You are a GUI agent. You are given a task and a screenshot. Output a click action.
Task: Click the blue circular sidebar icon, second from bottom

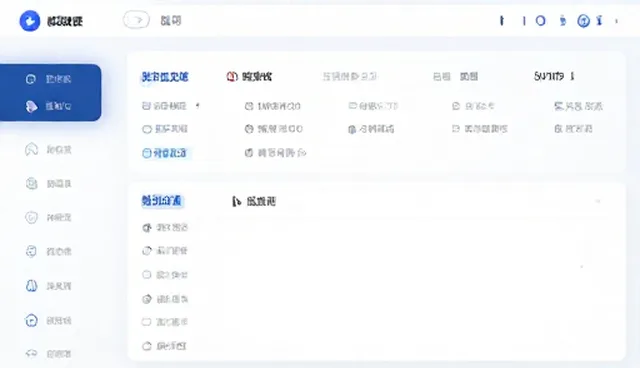31,320
